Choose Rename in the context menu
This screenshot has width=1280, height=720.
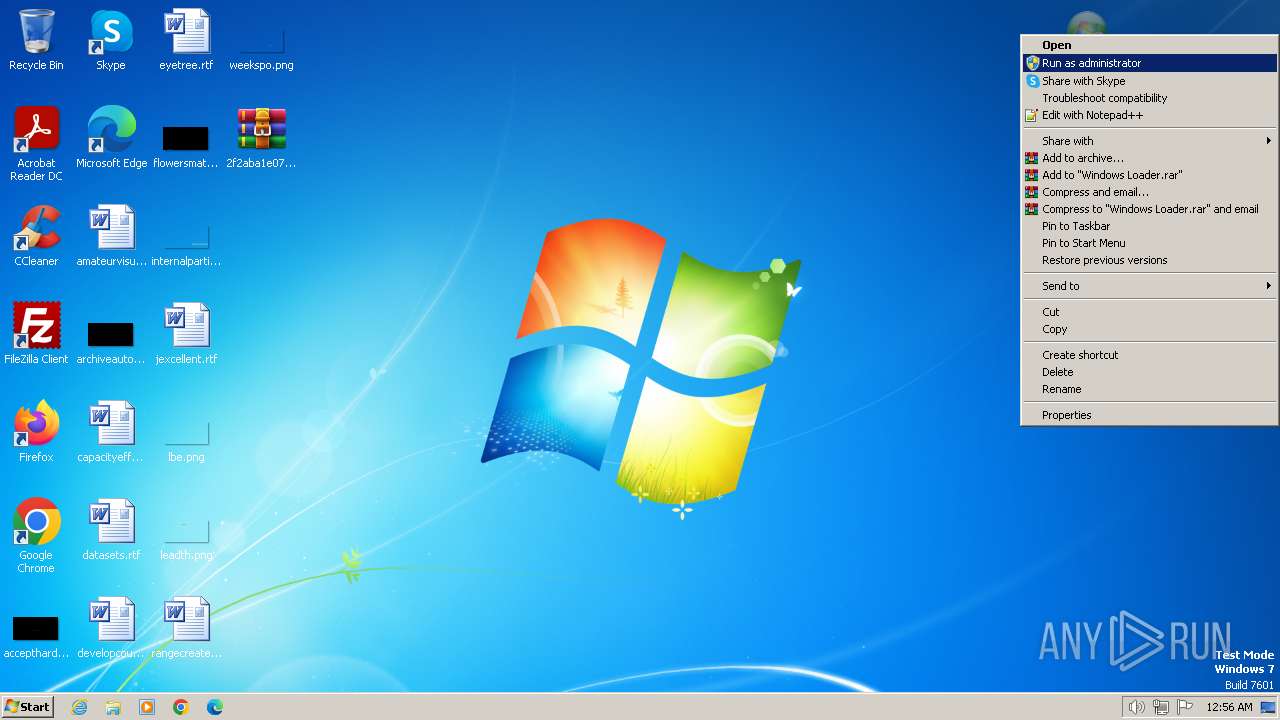tap(1149, 389)
